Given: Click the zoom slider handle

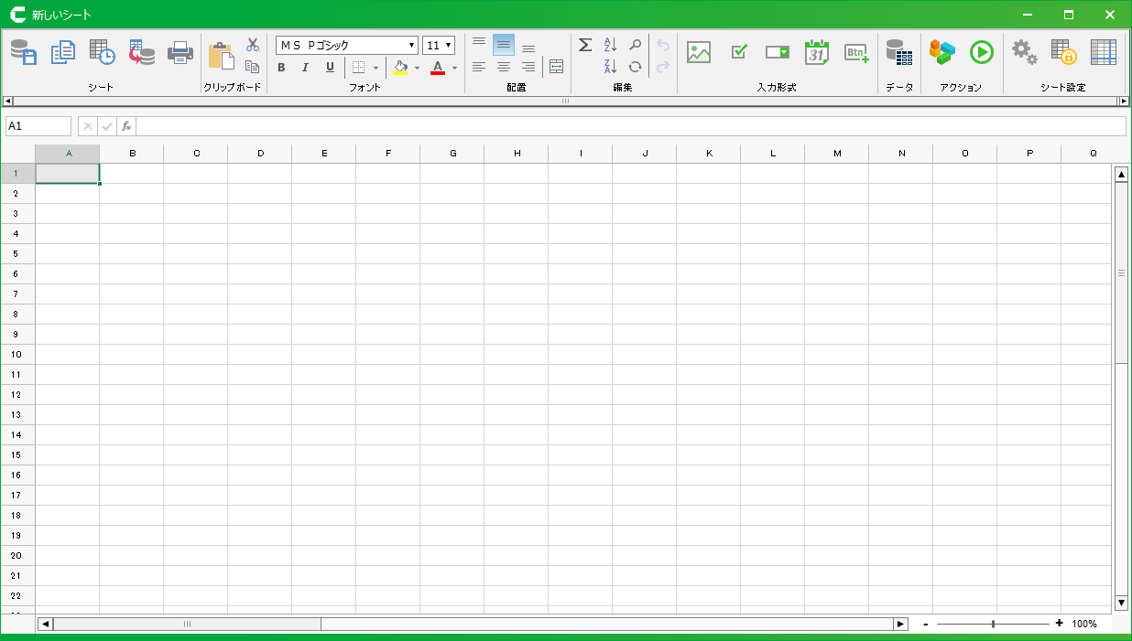Looking at the screenshot, I should point(993,624).
